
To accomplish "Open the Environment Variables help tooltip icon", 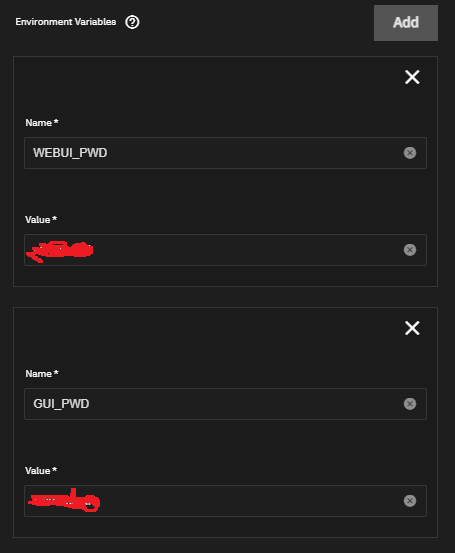I will point(132,22).
